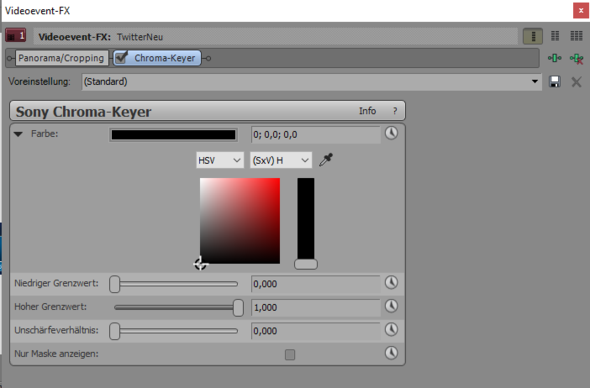Collapse the Farbe section triangle

click(x=18, y=134)
